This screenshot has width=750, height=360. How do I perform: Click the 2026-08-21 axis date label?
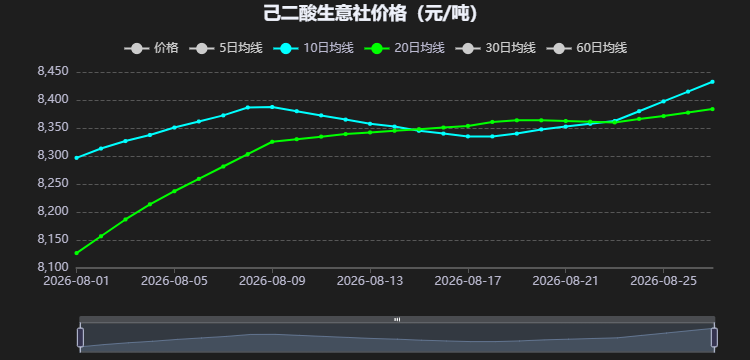point(565,281)
